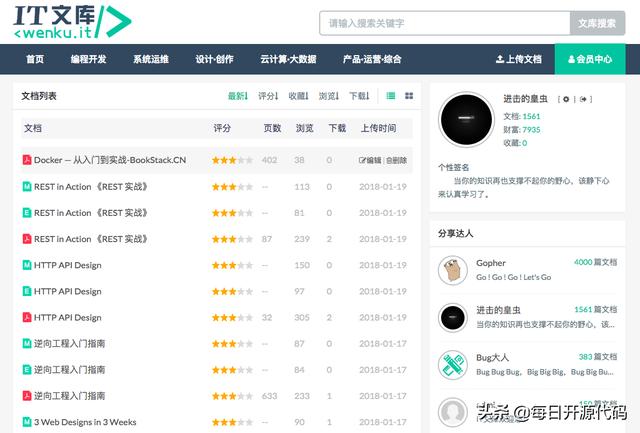Click the search keyword input field
This screenshot has width=640, height=433.
pyautogui.click(x=445, y=23)
